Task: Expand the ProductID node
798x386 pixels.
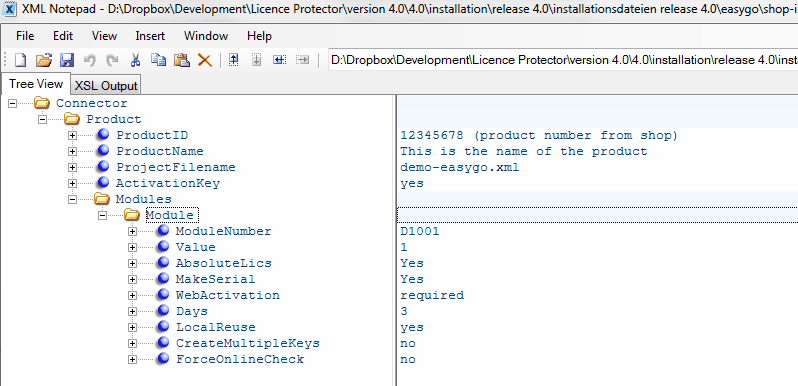Action: coord(72,135)
